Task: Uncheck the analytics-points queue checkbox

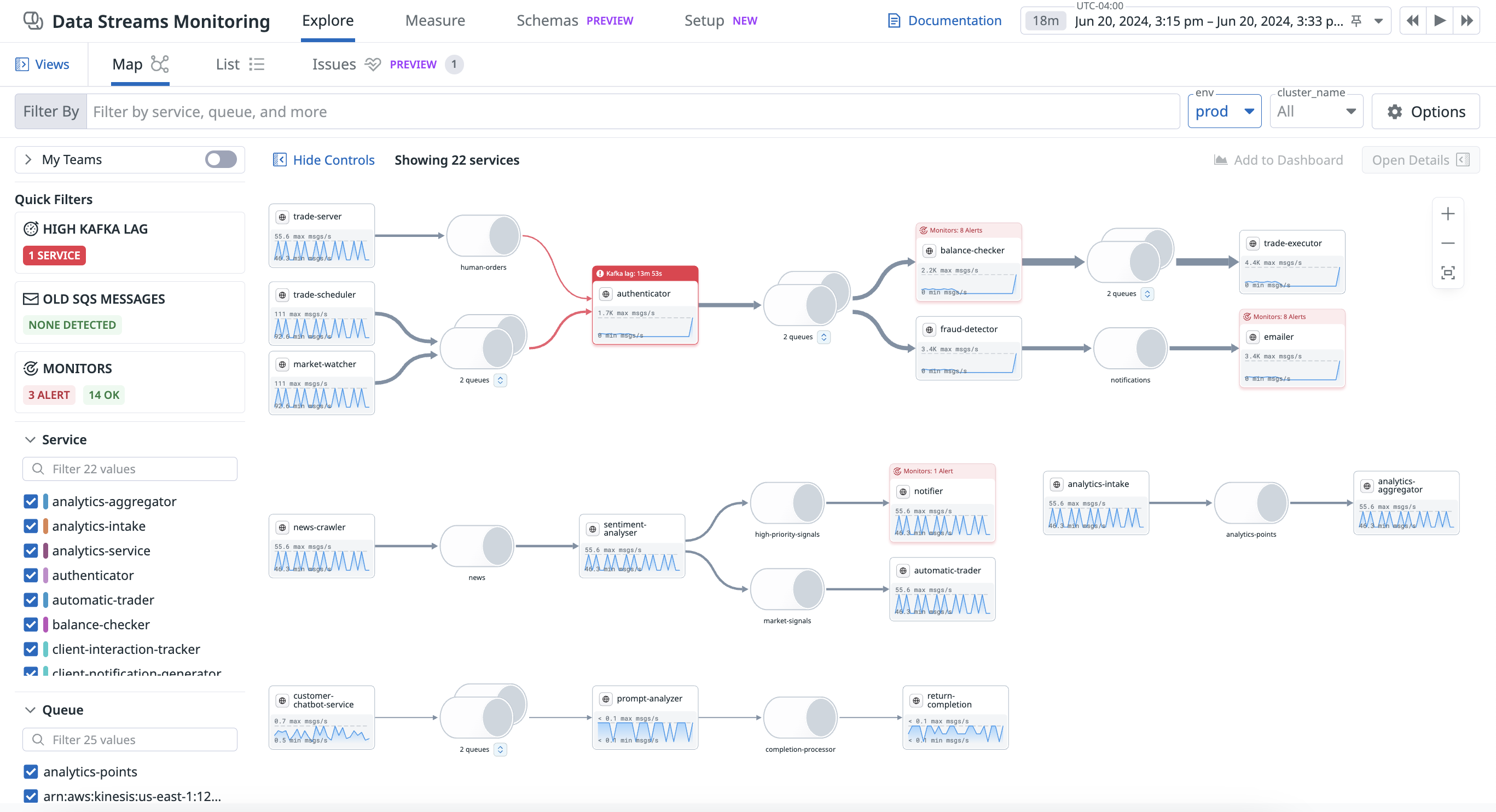Action: coord(31,772)
